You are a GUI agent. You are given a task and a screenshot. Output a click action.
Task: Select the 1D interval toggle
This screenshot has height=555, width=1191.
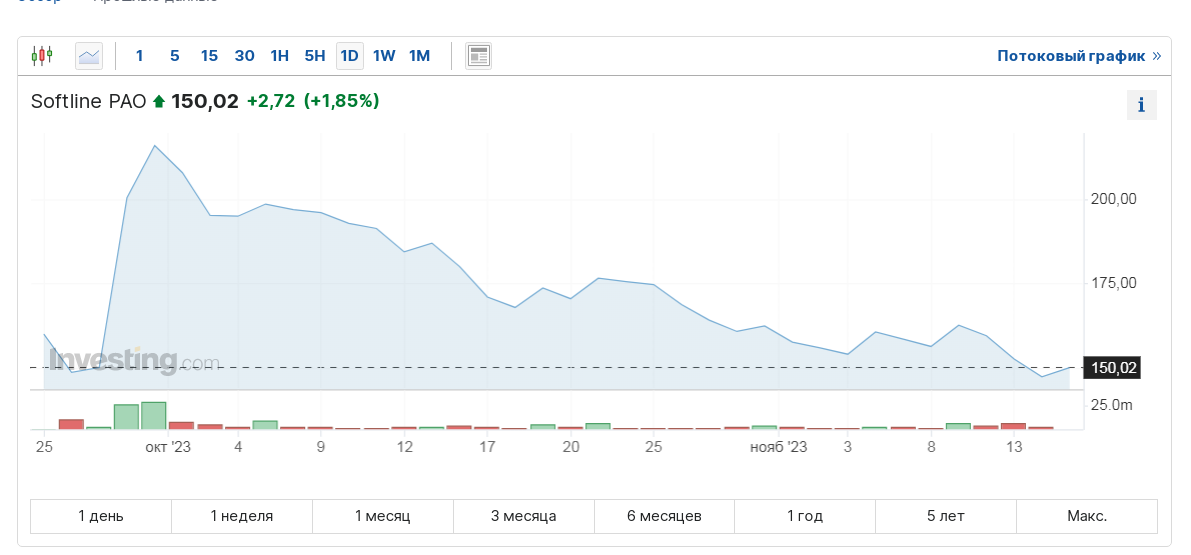point(349,55)
